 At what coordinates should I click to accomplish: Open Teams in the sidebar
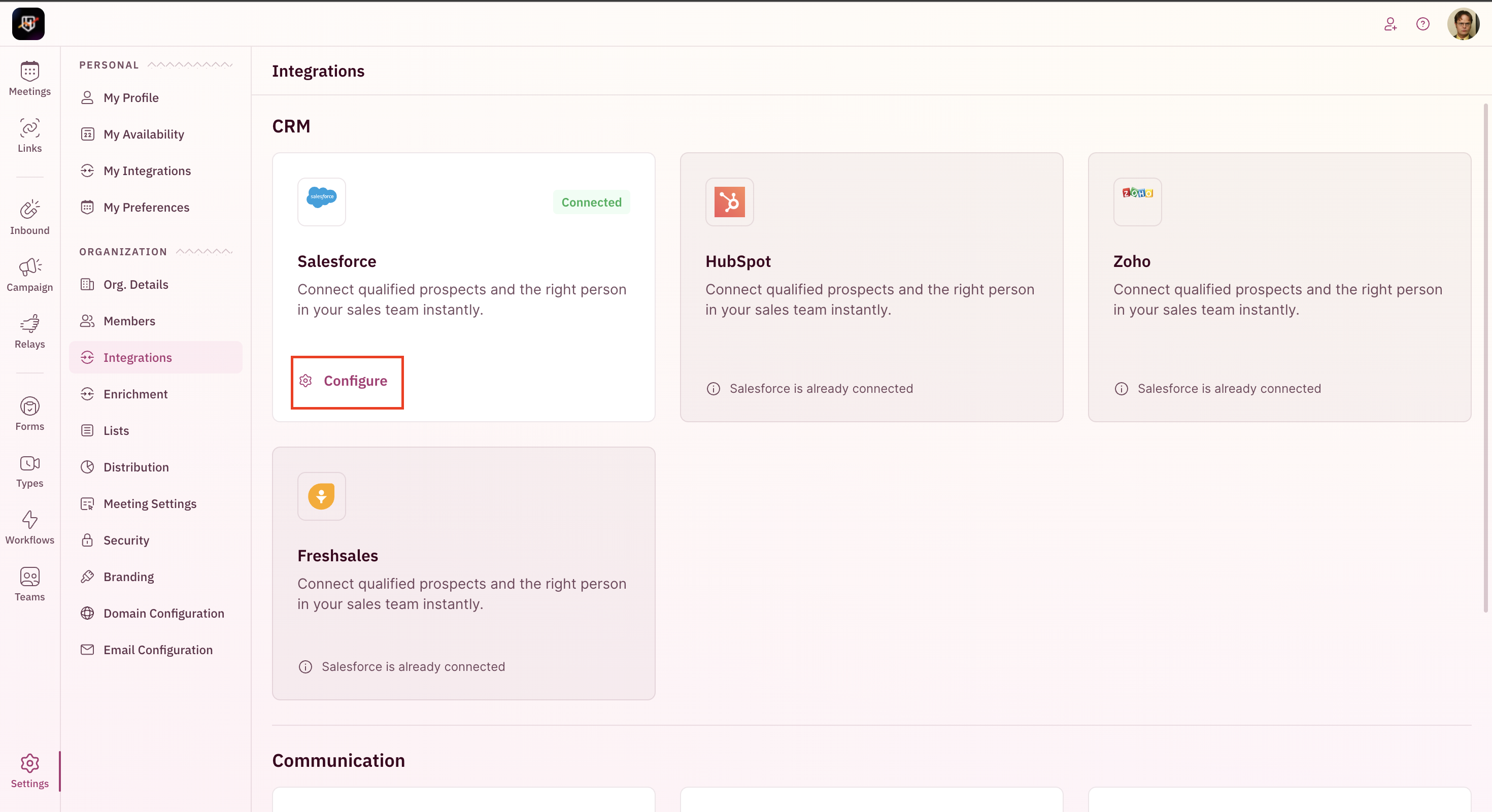coord(29,583)
